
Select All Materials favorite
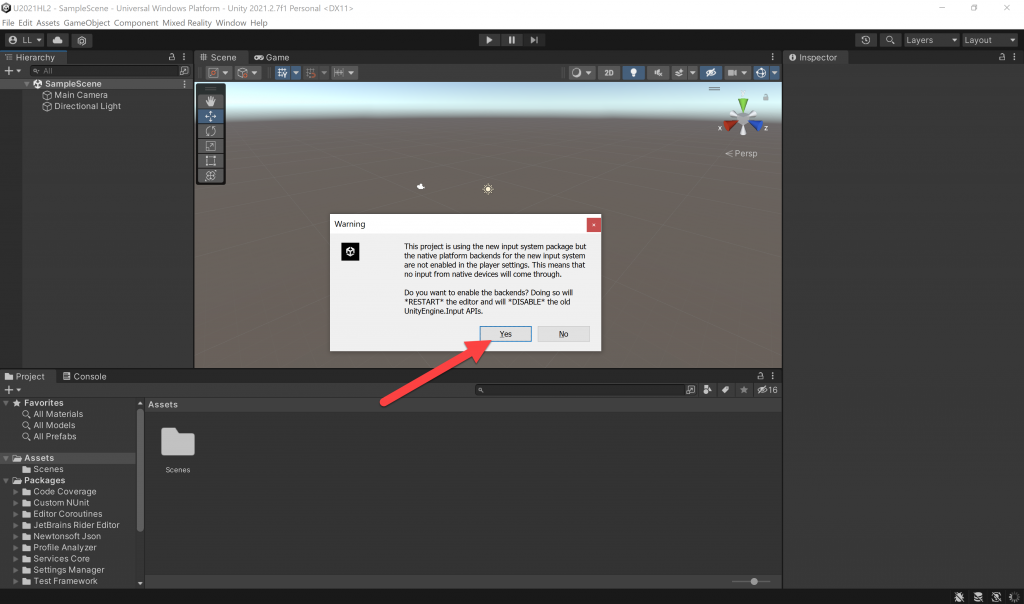(58, 414)
